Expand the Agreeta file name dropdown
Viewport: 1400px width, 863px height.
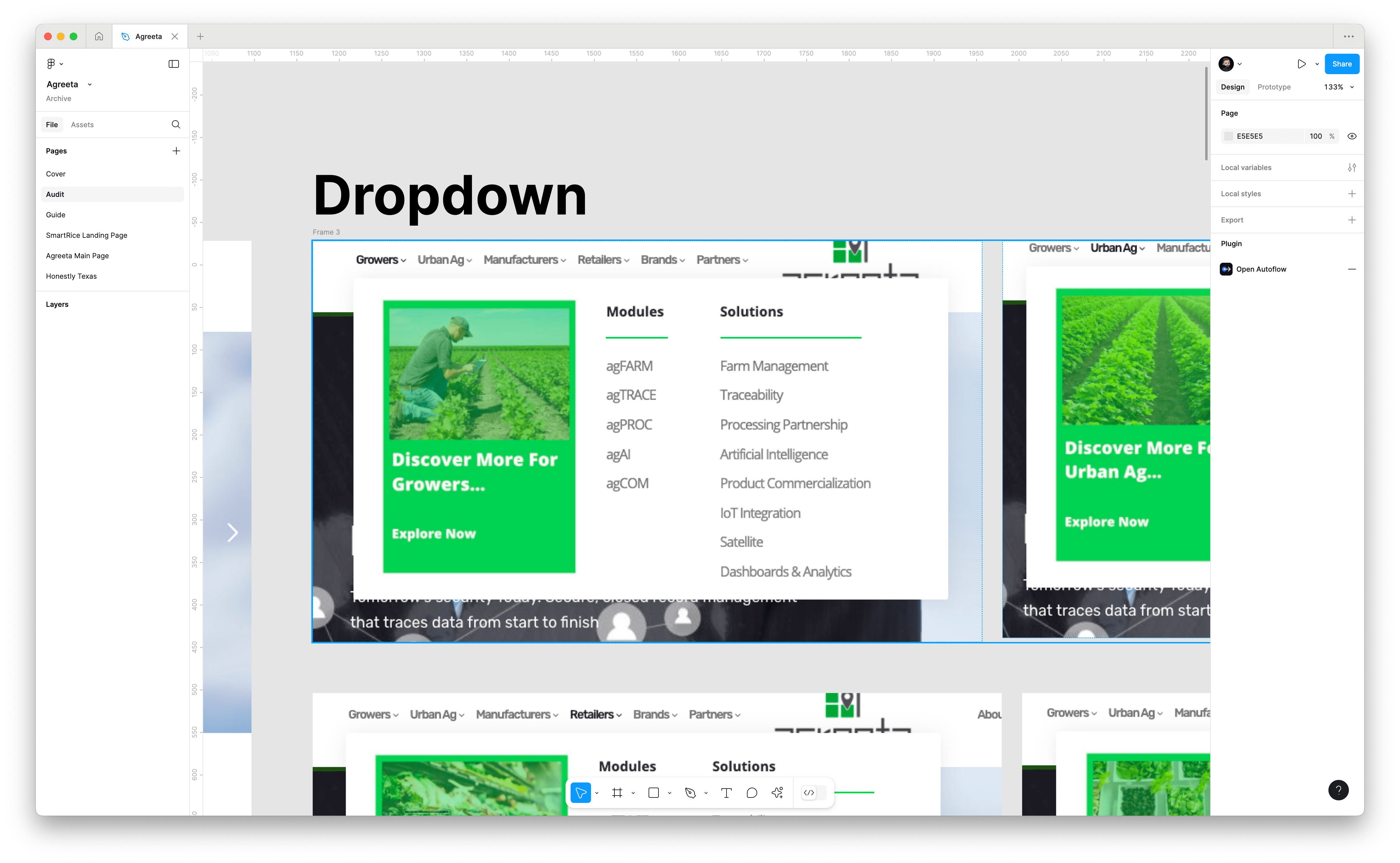coord(89,84)
